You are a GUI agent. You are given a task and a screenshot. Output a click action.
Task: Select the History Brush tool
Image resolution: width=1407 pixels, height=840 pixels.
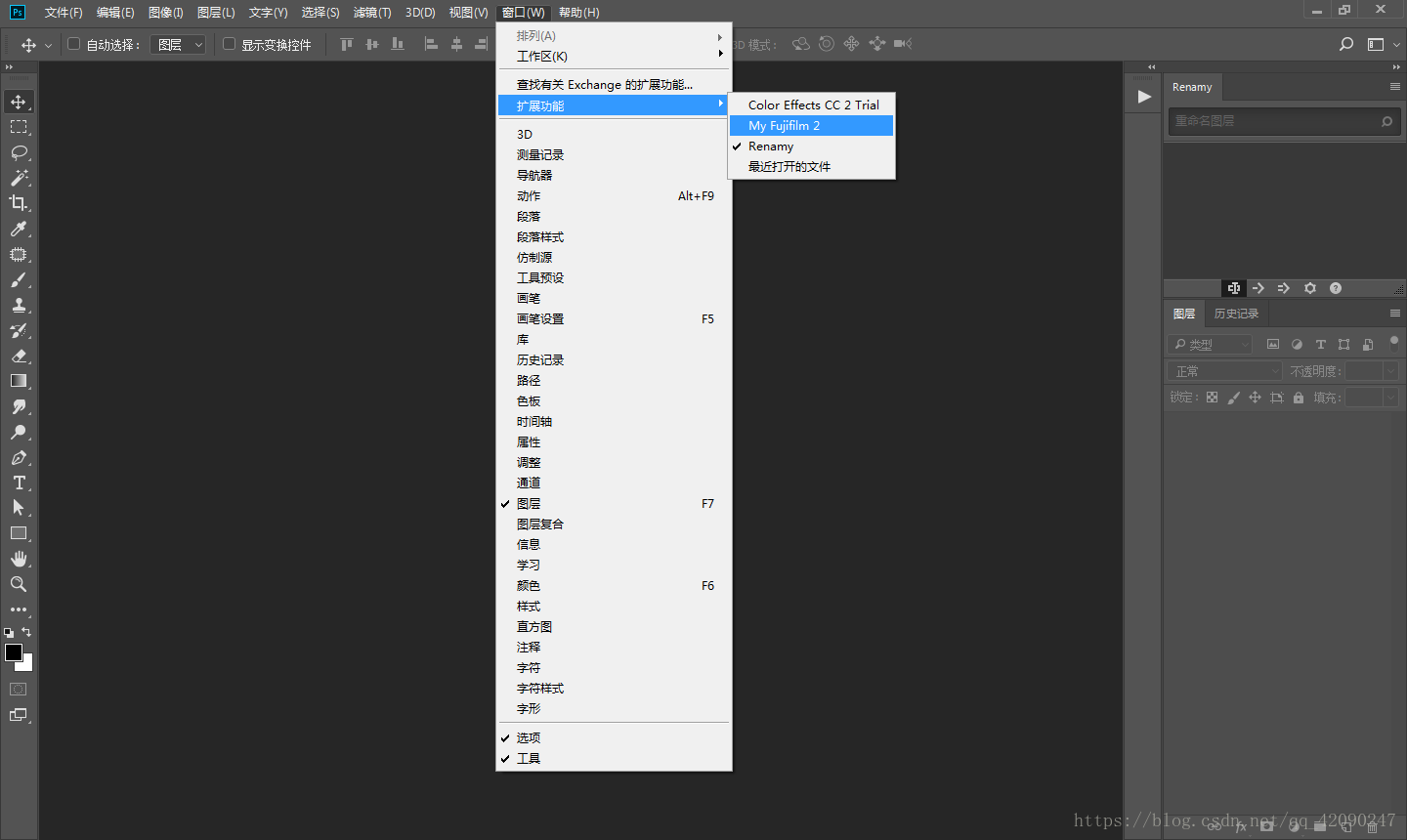click(19, 330)
